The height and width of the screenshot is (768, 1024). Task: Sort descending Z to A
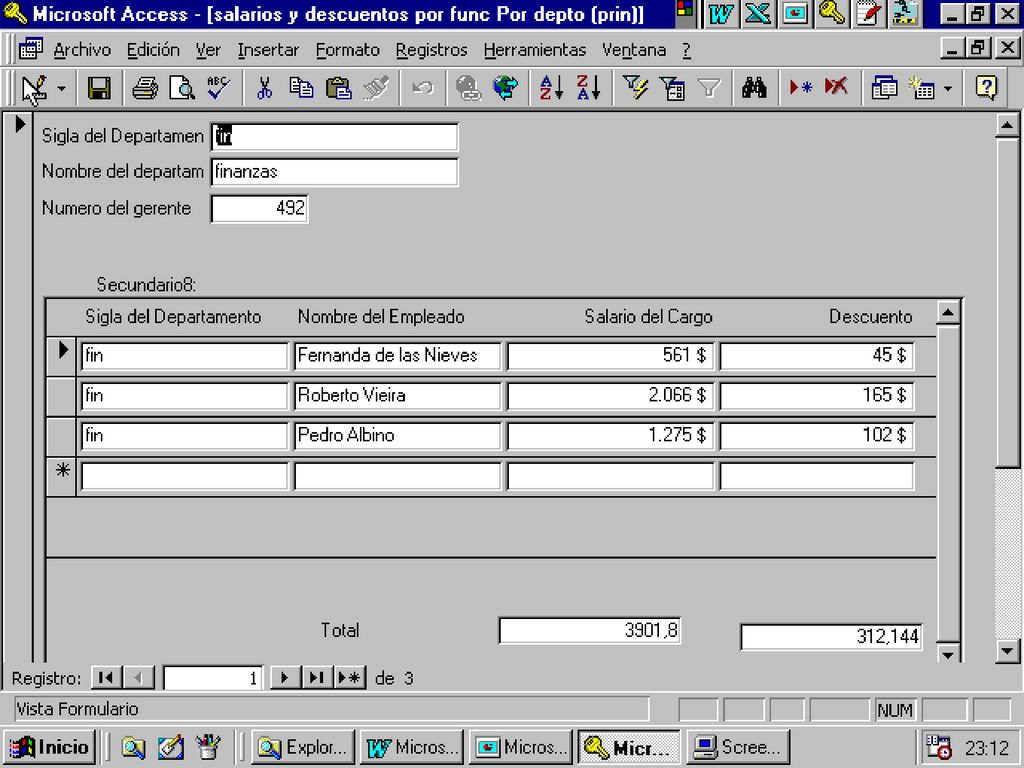(588, 88)
